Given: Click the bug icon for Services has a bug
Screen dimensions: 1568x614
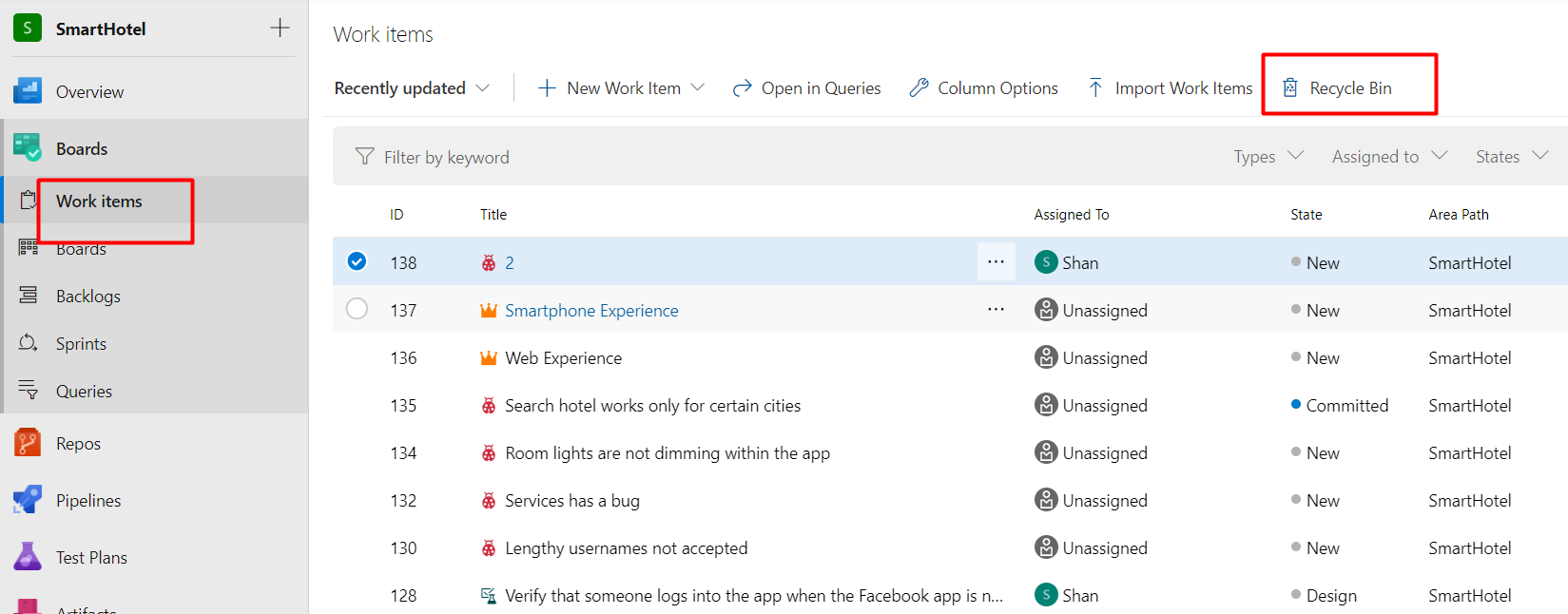Looking at the screenshot, I should pyautogui.click(x=489, y=500).
